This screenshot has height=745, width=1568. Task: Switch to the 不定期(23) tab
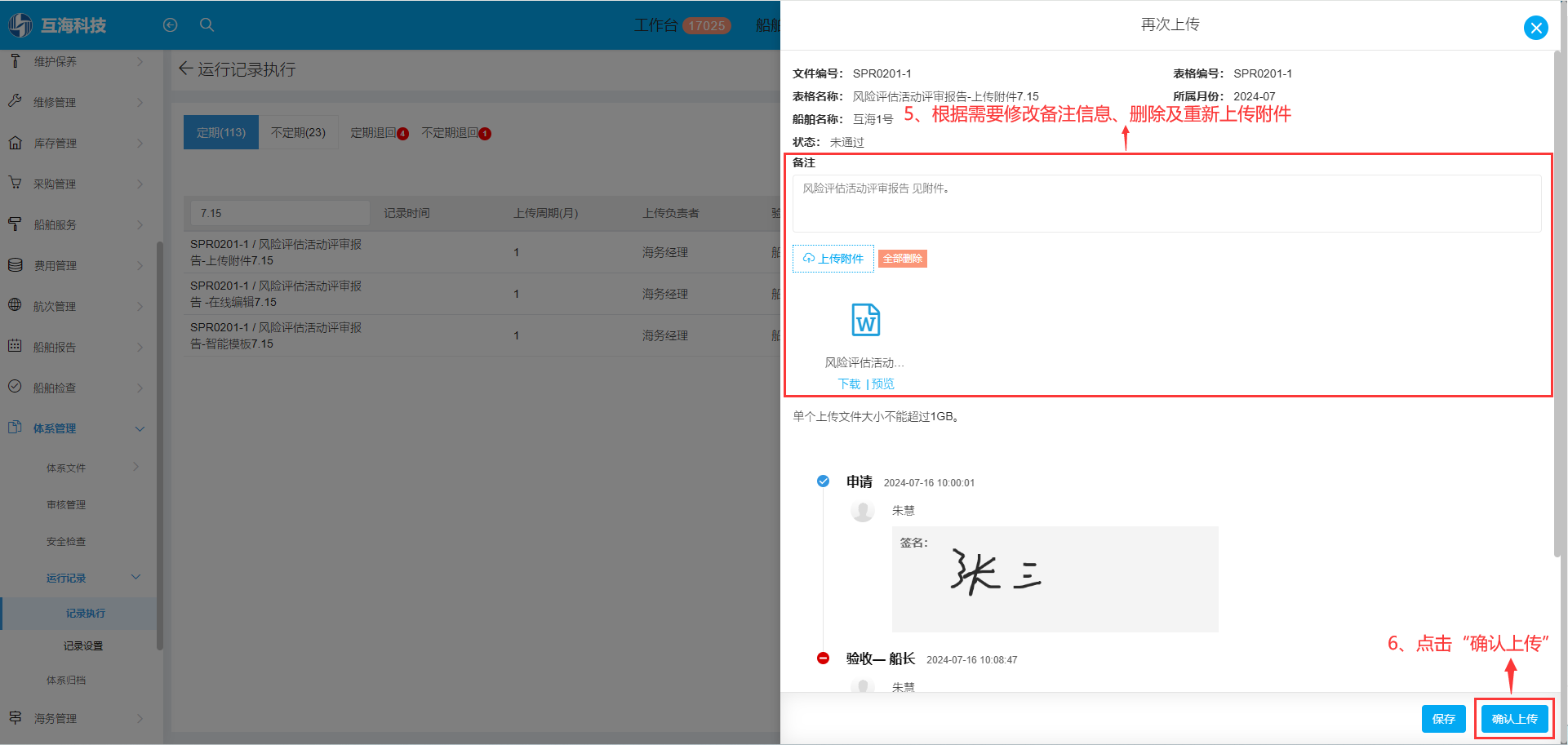click(298, 132)
